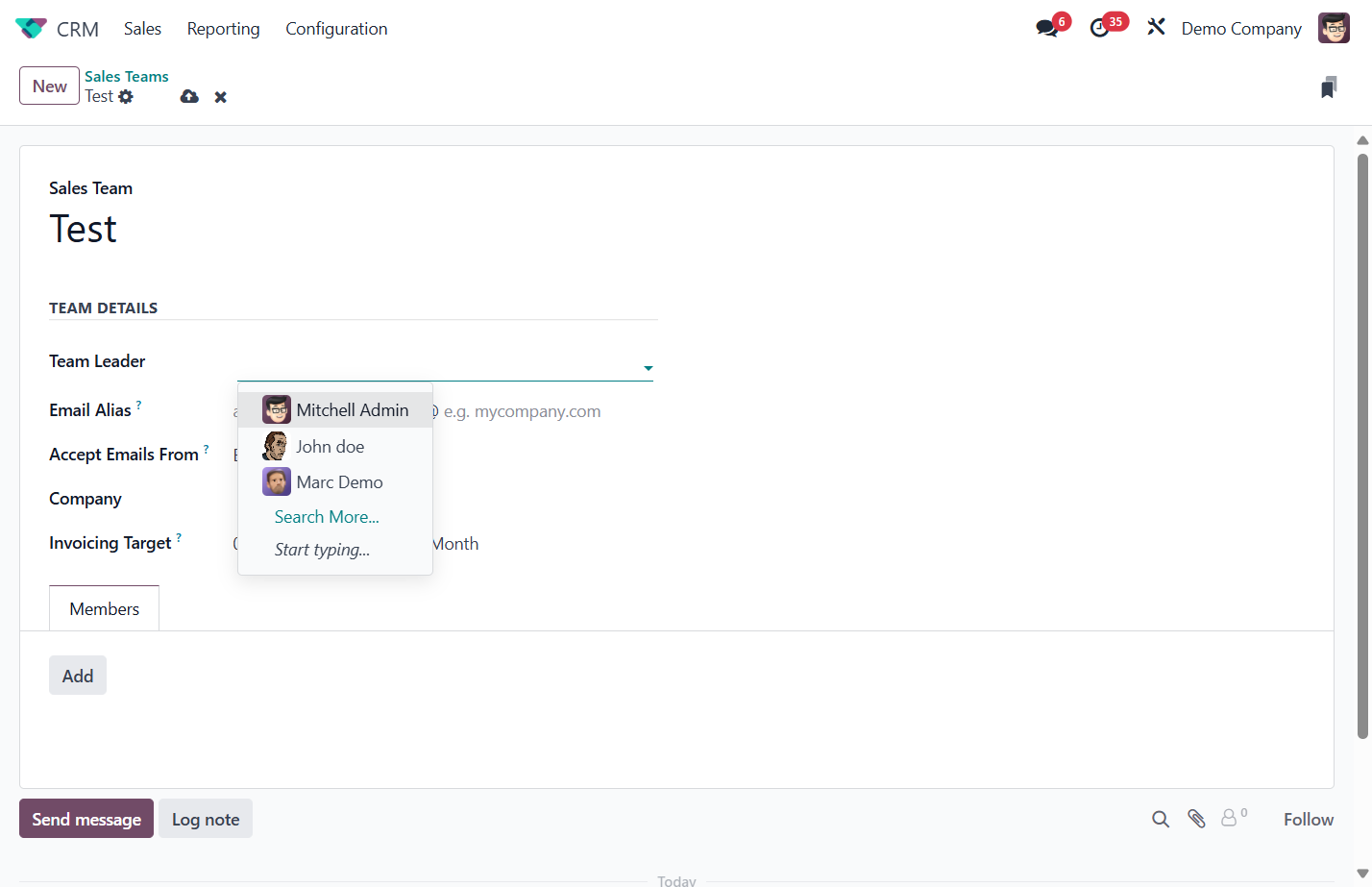Edit the Sales Team name Test

tap(84, 229)
